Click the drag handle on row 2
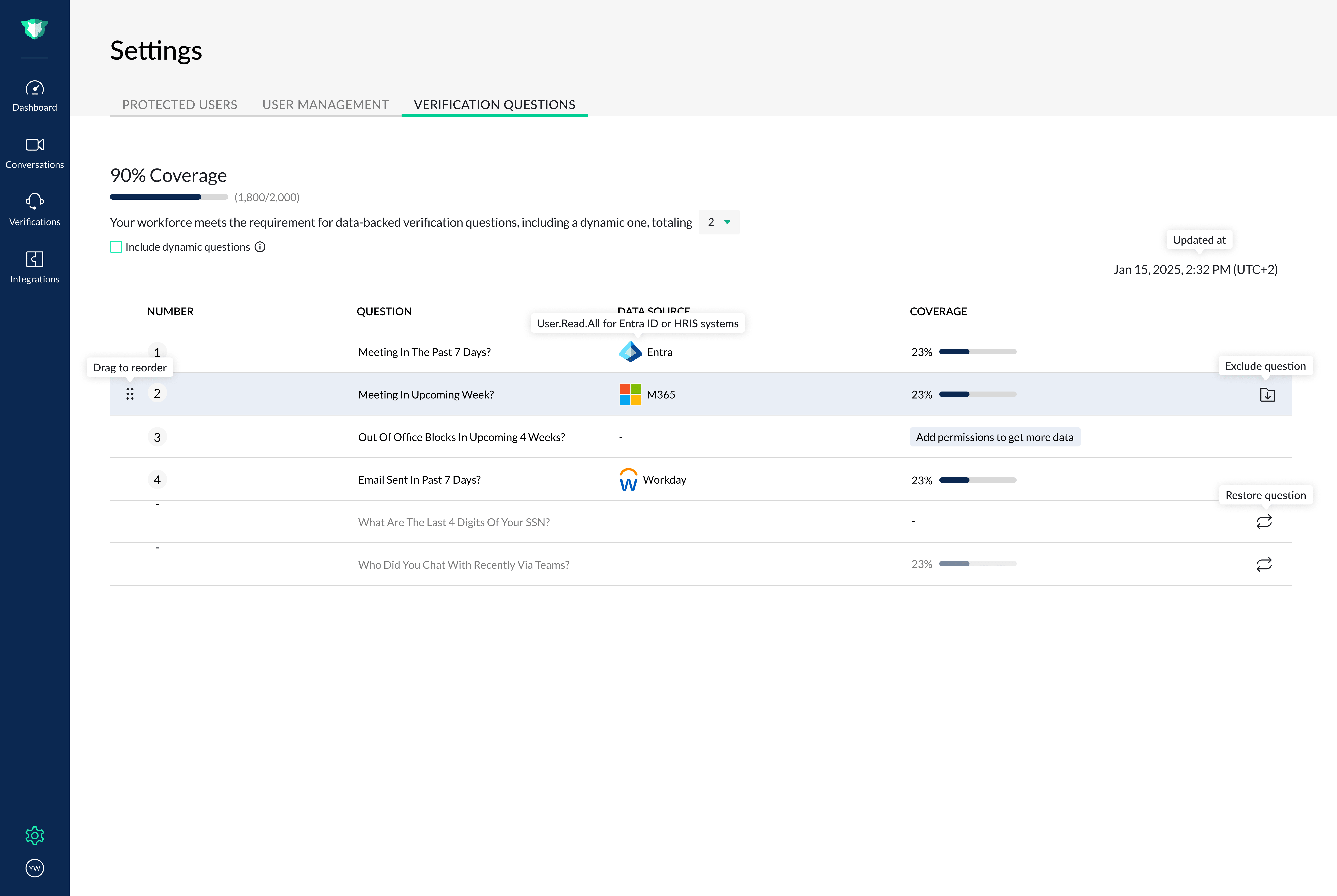 pyautogui.click(x=130, y=394)
